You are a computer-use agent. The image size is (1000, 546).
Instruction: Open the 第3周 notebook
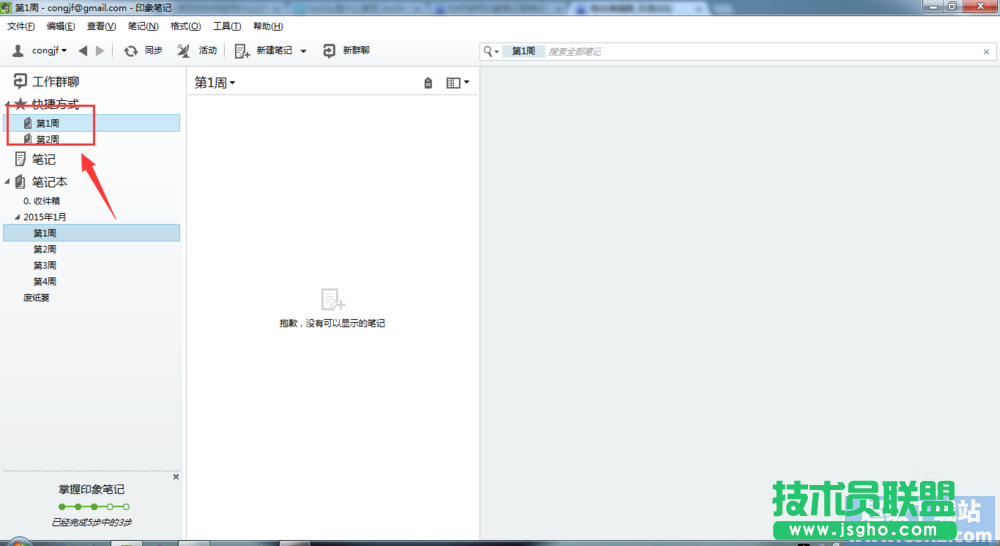point(45,265)
